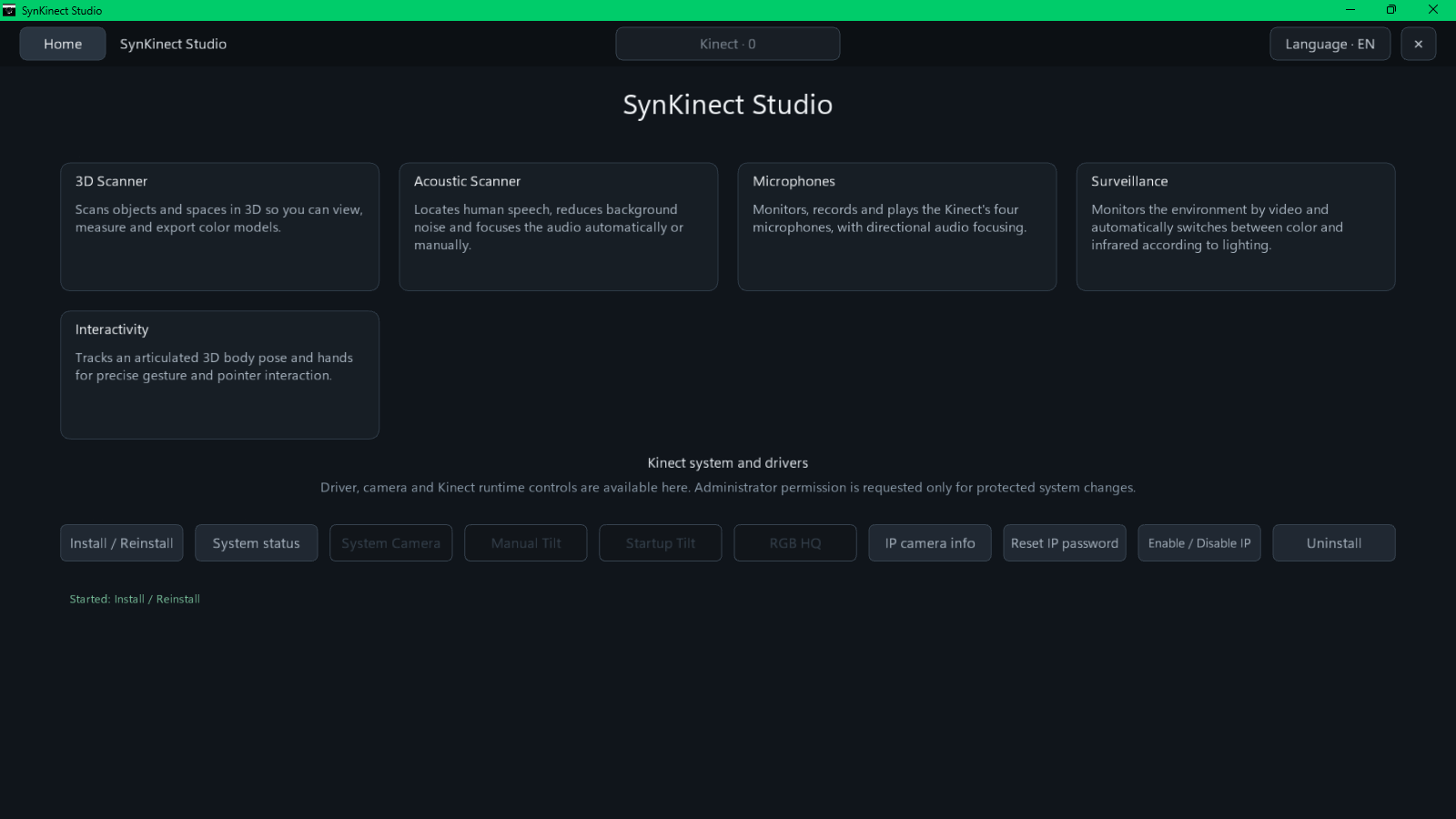Show IP camera info
The width and height of the screenshot is (1456, 819).
[929, 543]
